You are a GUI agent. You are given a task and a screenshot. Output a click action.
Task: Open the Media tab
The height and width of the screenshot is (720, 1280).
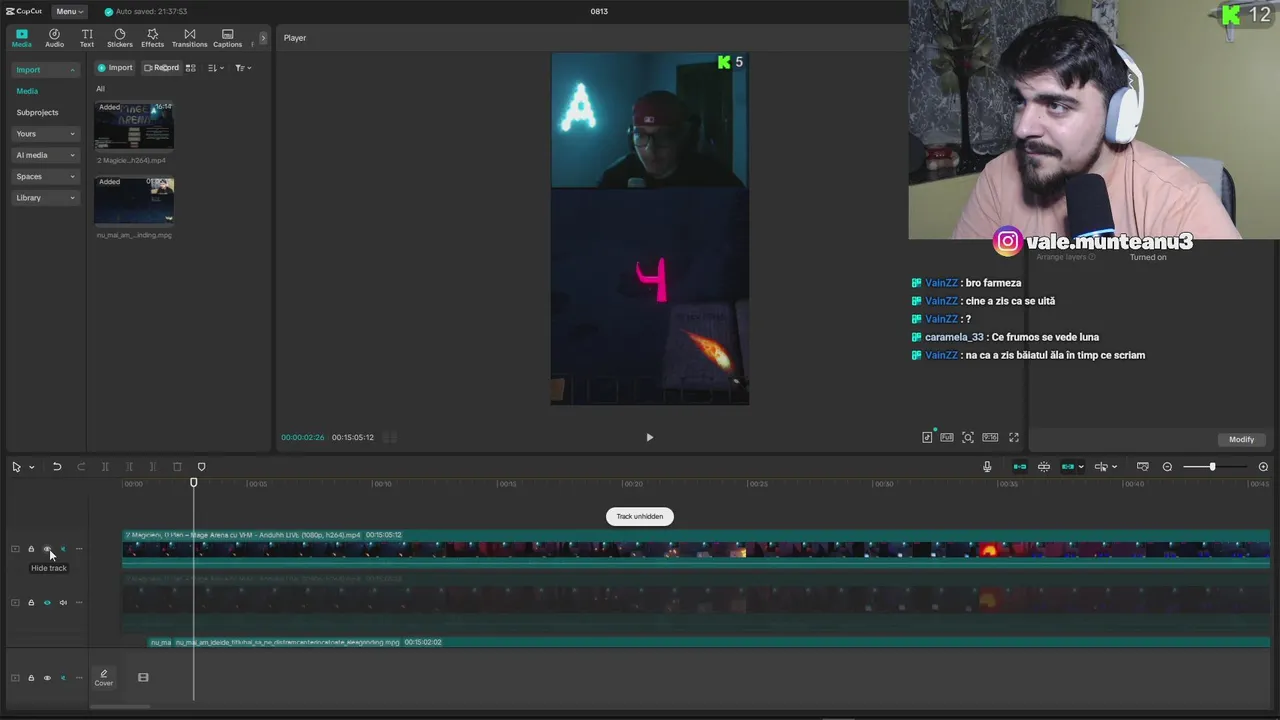pyautogui.click(x=22, y=38)
